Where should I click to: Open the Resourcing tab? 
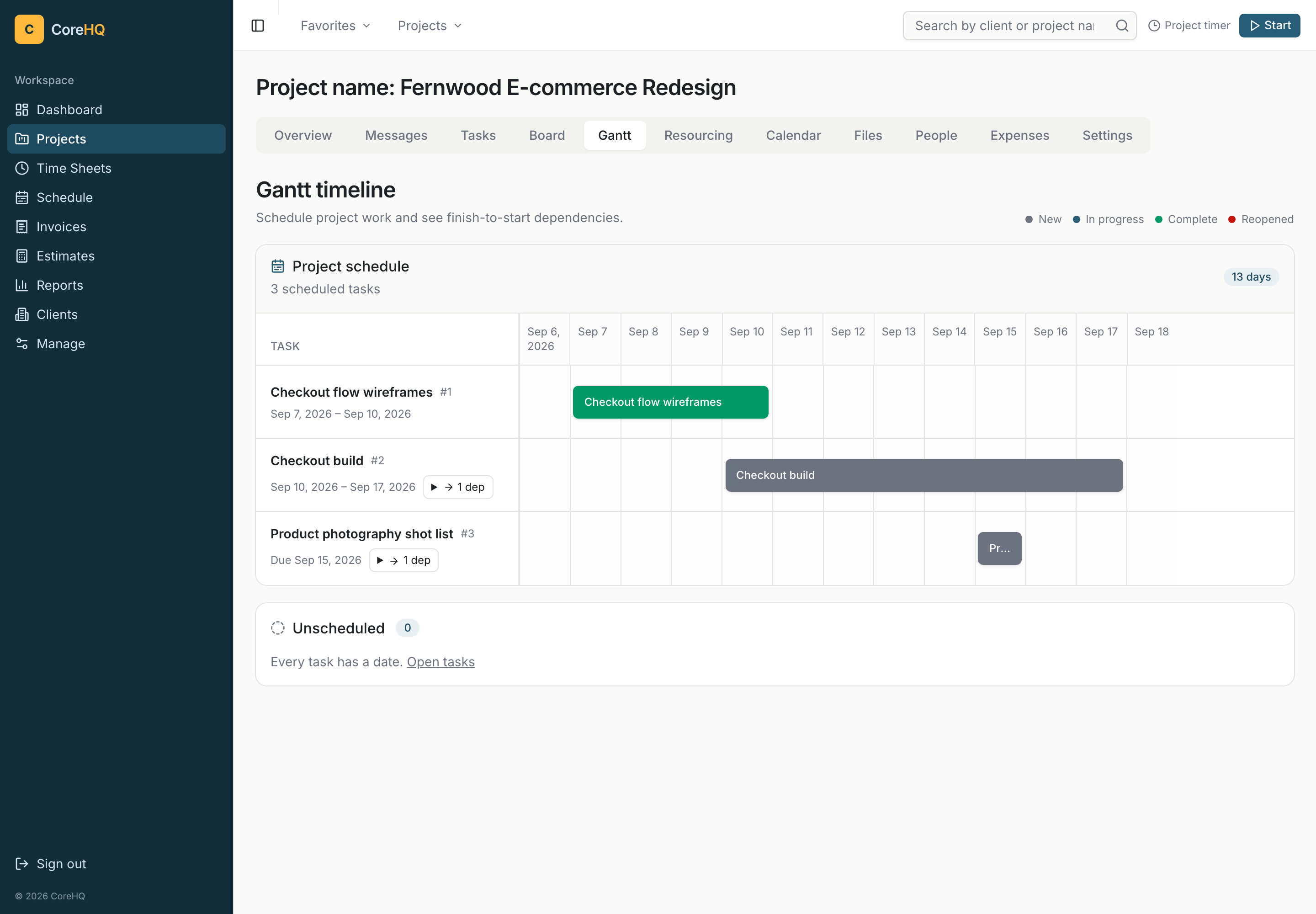[698, 135]
